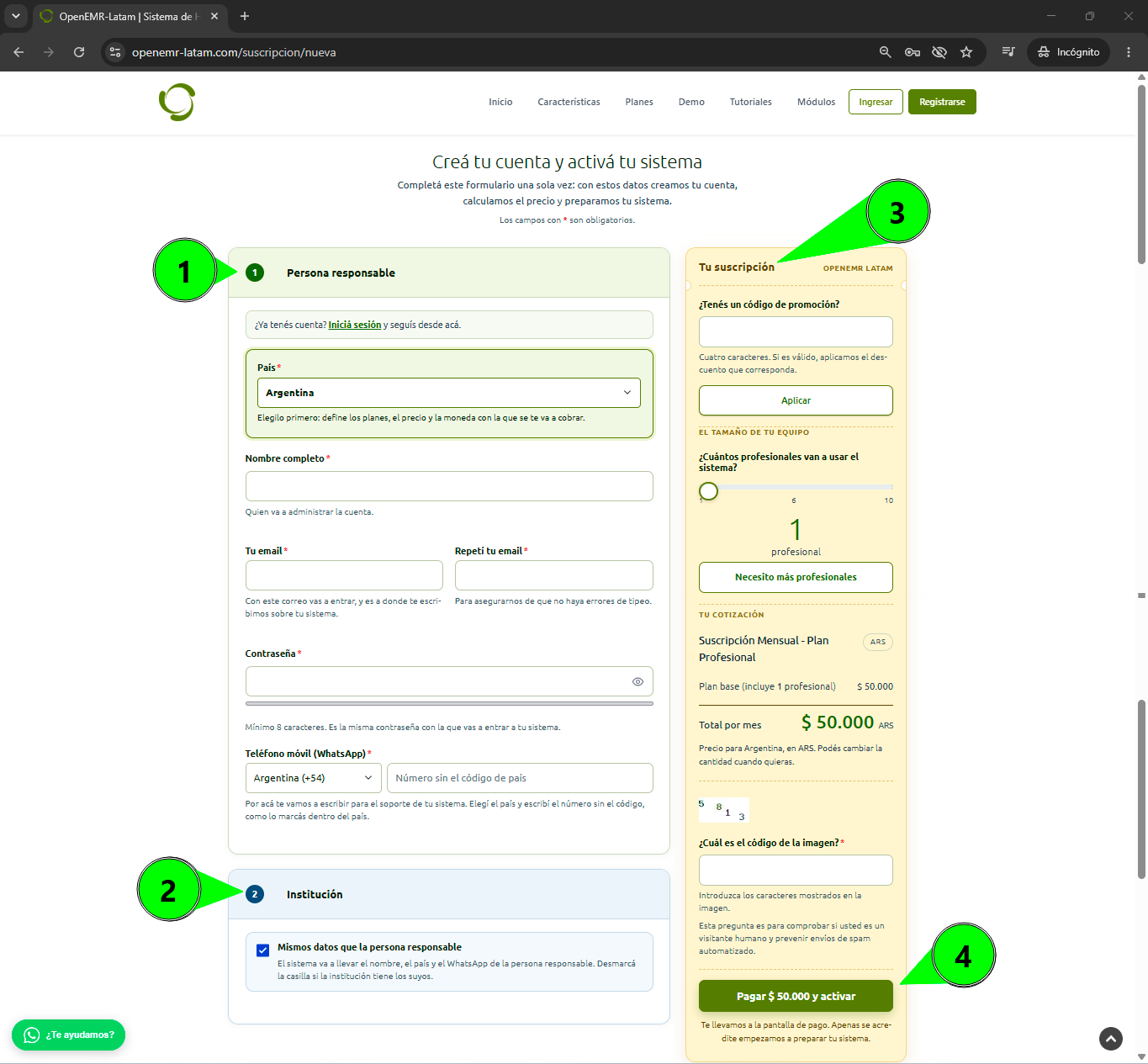Open Tutoriales navigation item
Viewport: 1148px width, 1064px height.
click(x=750, y=102)
